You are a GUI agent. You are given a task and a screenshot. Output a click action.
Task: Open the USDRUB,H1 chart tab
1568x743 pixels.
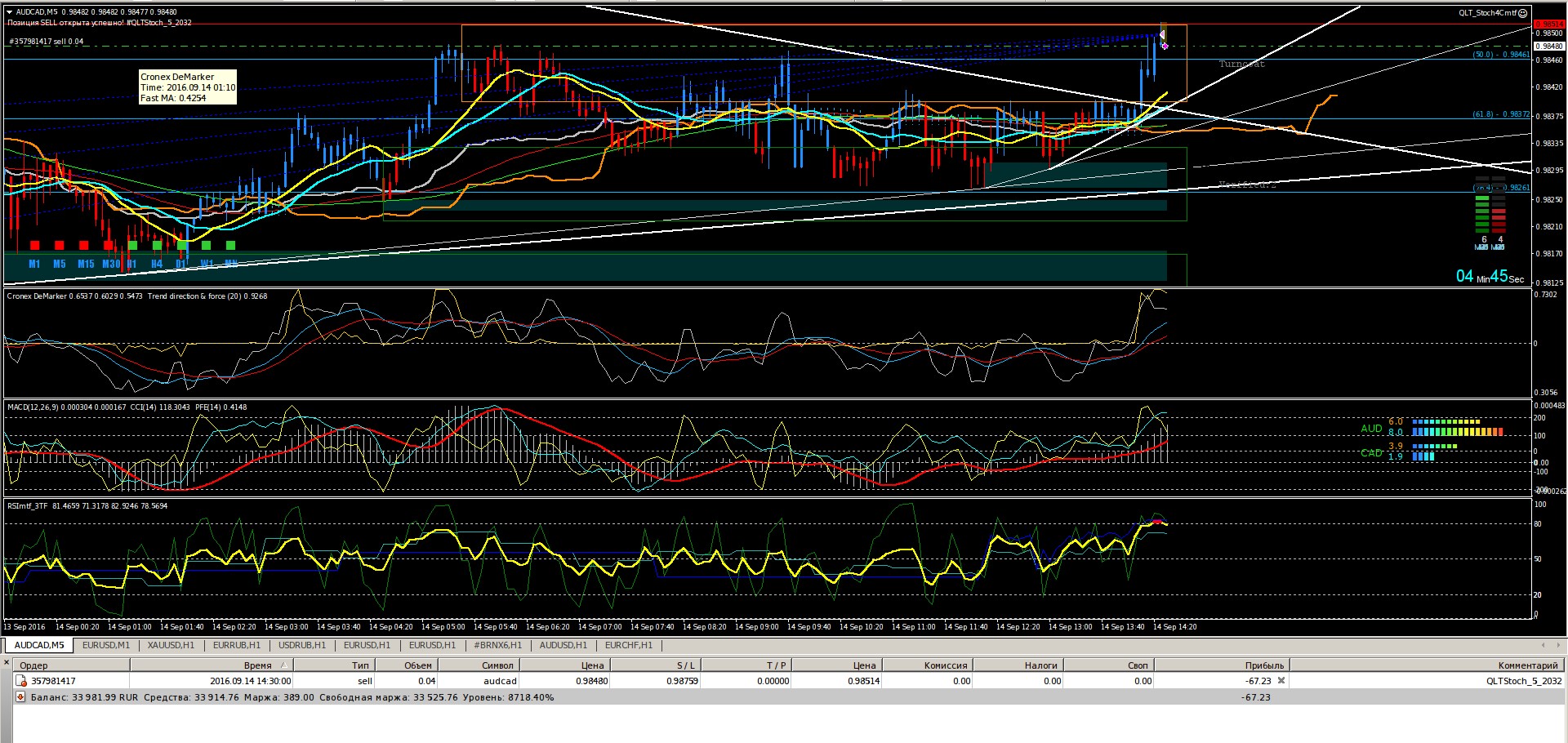[301, 645]
